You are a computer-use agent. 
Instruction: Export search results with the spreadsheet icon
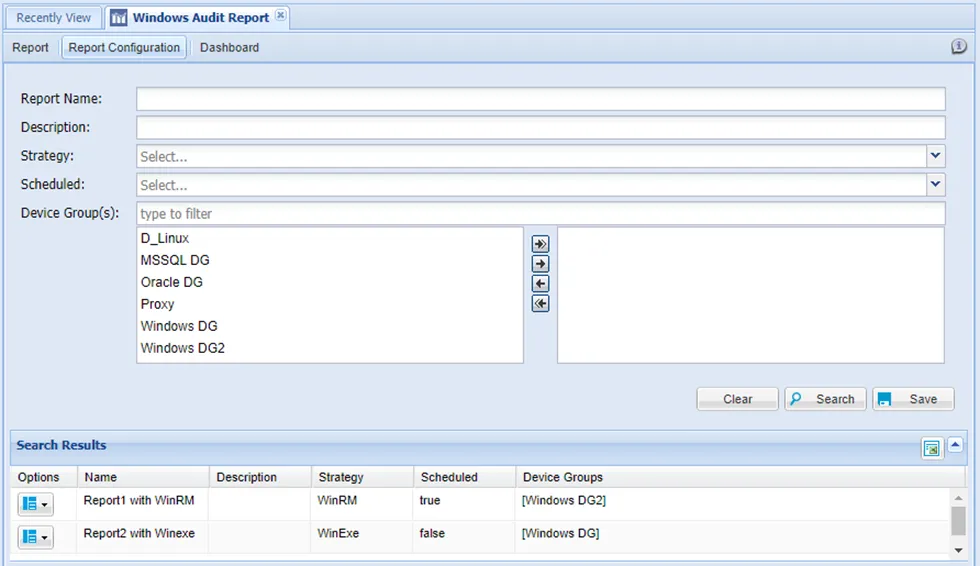tap(931, 448)
